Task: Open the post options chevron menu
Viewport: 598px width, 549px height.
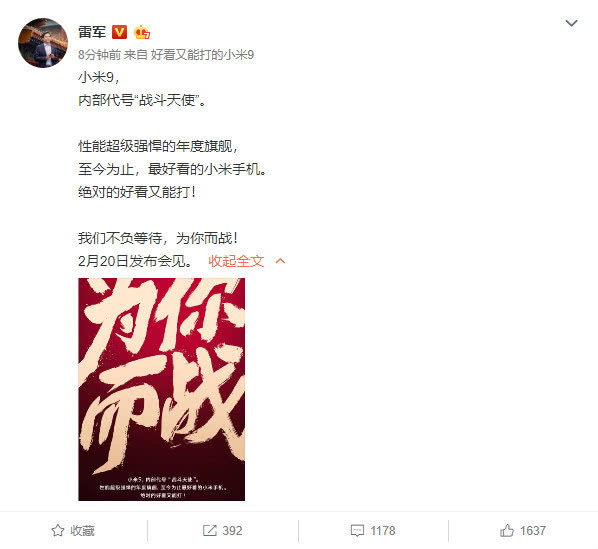Action: pos(571,23)
